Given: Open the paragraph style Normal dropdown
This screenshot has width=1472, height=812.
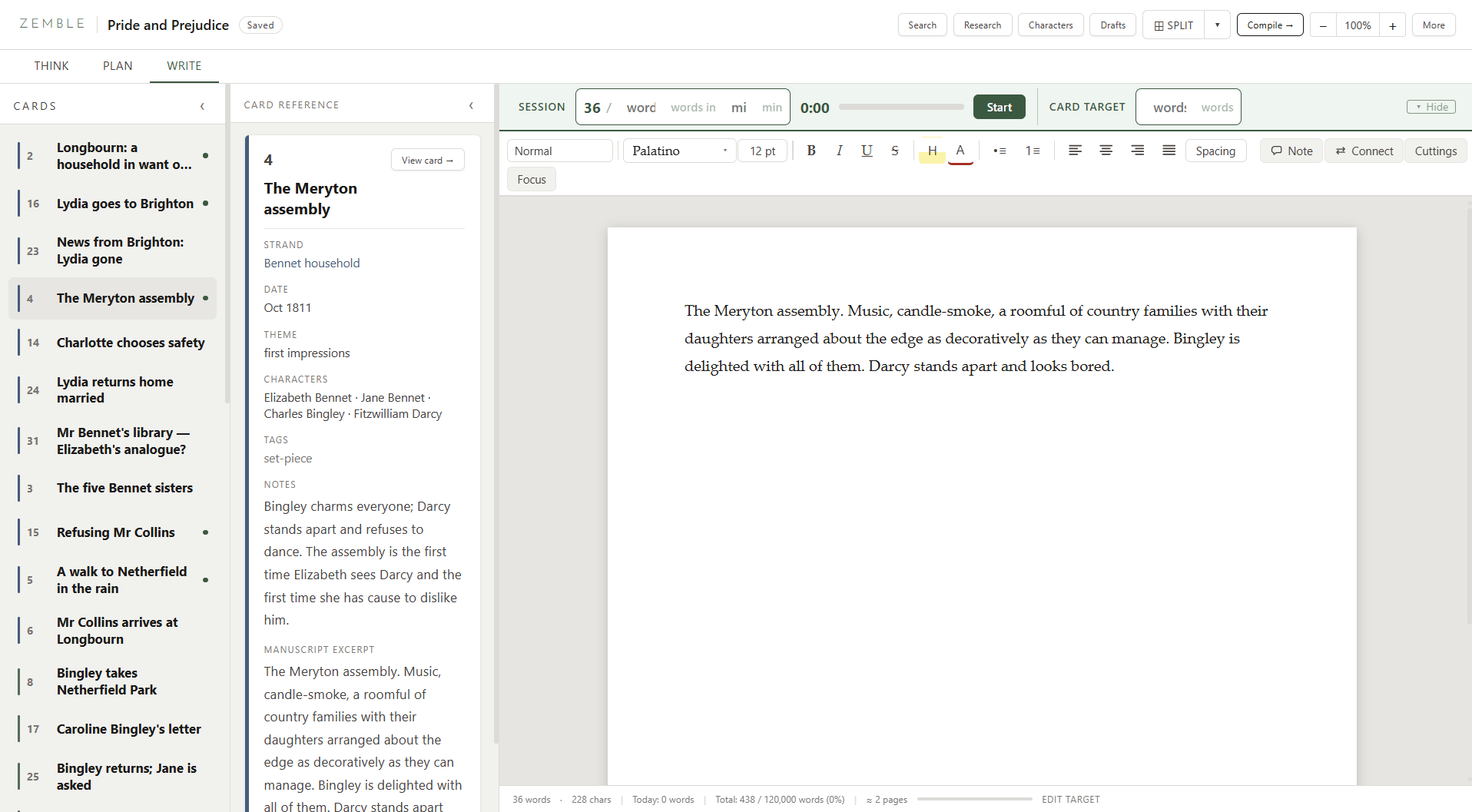Looking at the screenshot, I should coord(560,151).
